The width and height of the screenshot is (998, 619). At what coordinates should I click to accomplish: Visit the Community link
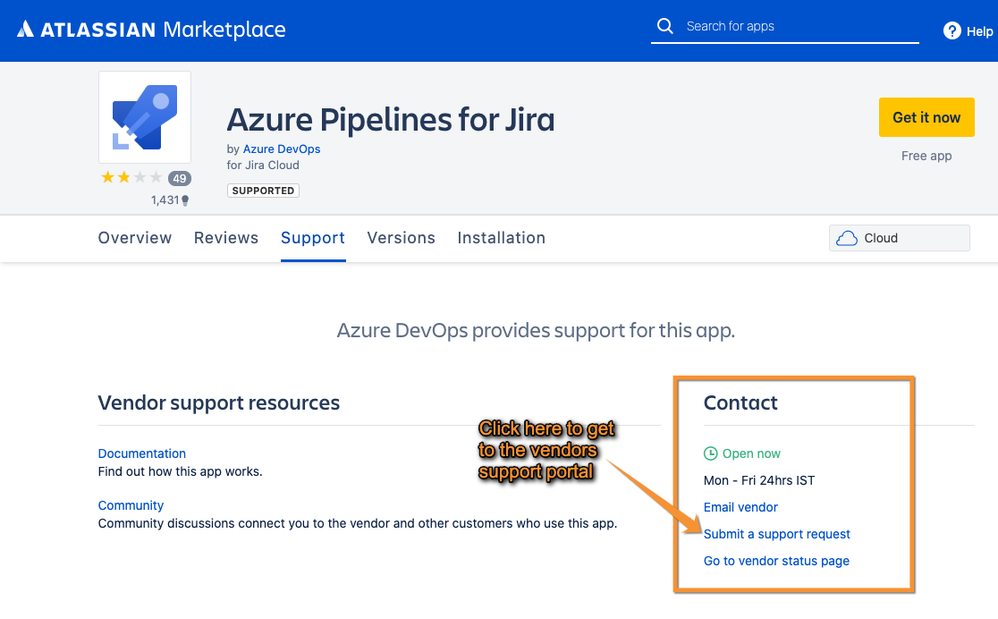tap(131, 505)
